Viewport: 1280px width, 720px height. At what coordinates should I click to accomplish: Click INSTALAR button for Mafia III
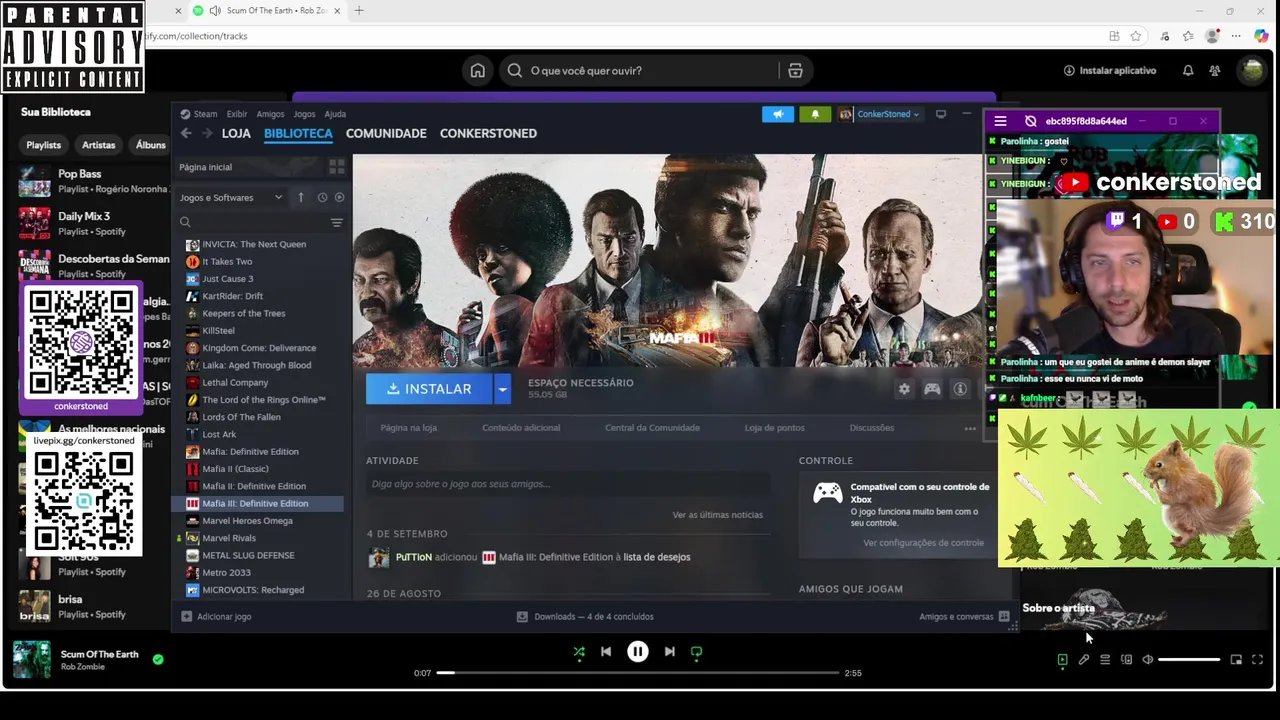[x=429, y=389]
